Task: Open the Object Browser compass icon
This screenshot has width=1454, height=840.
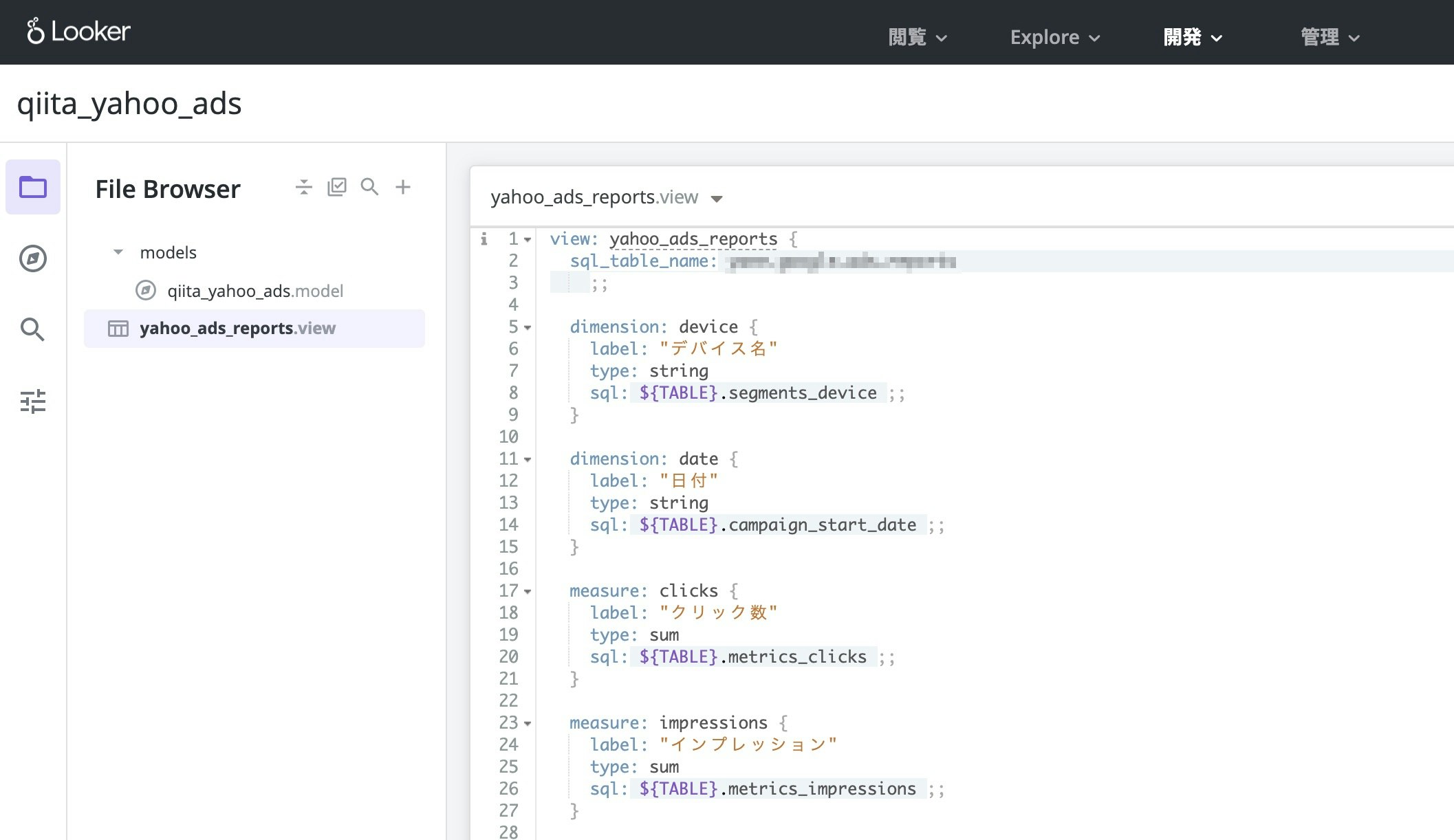Action: [x=33, y=258]
